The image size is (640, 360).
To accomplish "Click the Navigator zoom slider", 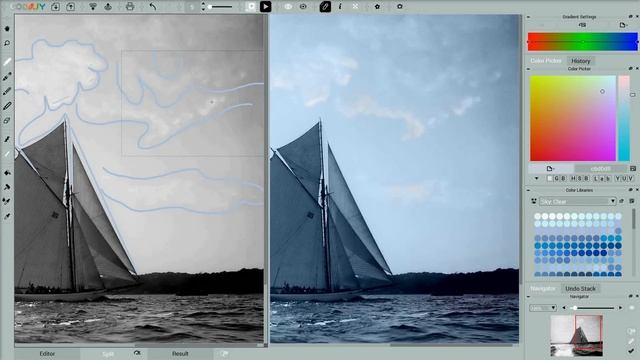I will 593,308.
